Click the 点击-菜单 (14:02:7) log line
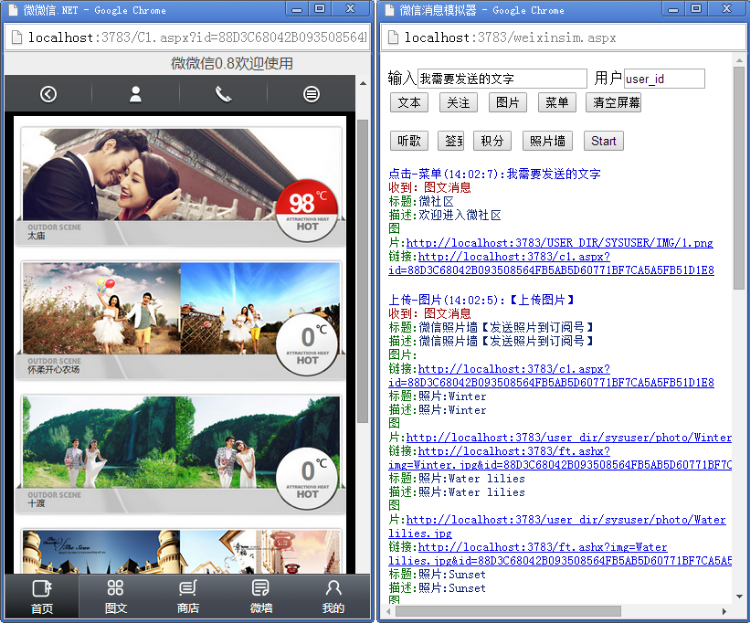The height and width of the screenshot is (623, 750). (x=494, y=173)
